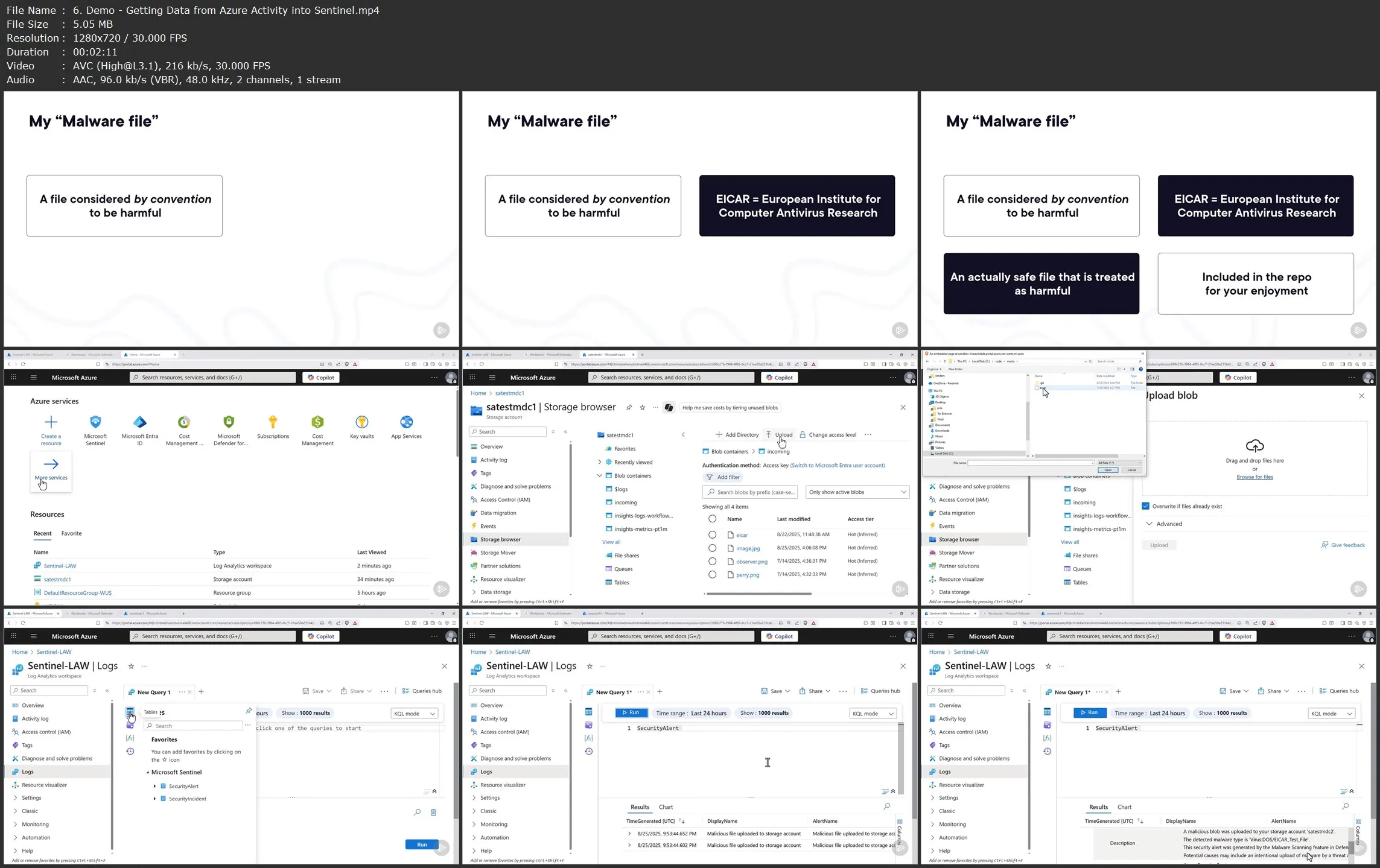Screen dimensions: 1380x868
Task: Open the Functions {fx} icon beside Tables panel
Action: (130, 738)
